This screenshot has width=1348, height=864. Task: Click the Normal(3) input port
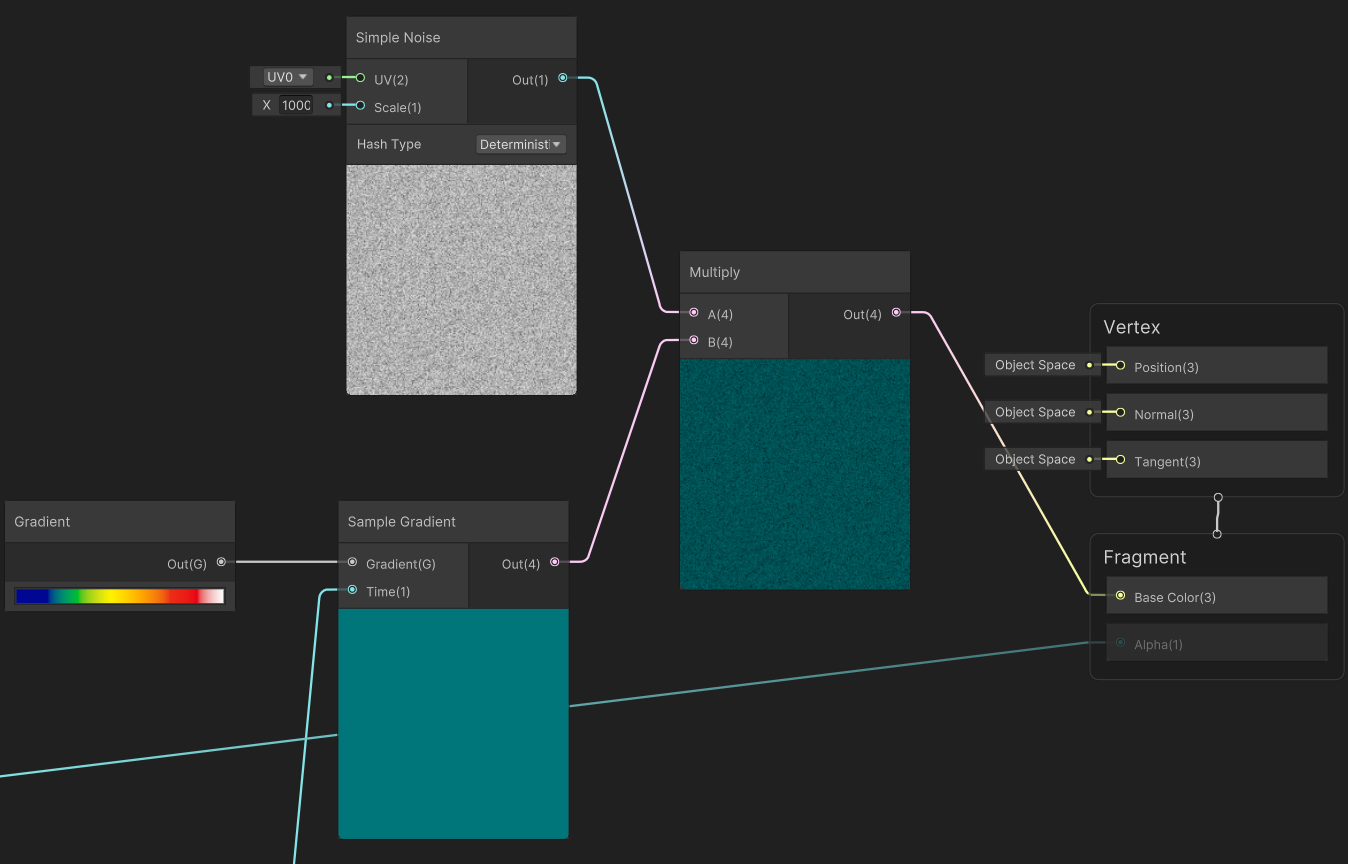point(1120,413)
